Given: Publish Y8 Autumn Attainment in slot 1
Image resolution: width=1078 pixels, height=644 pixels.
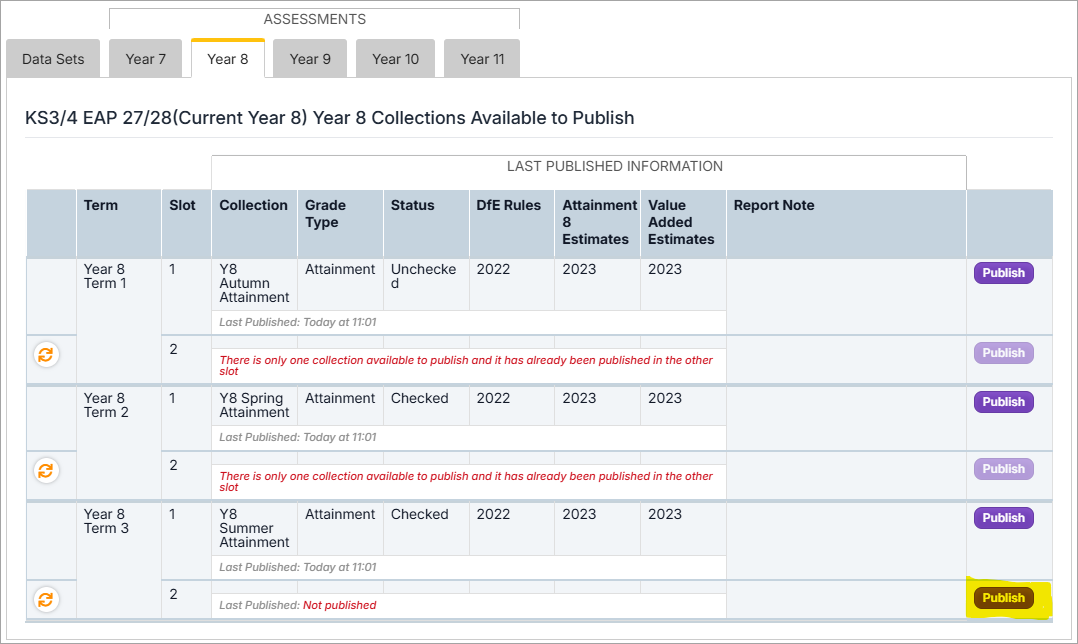Looking at the screenshot, I should tap(1003, 273).
